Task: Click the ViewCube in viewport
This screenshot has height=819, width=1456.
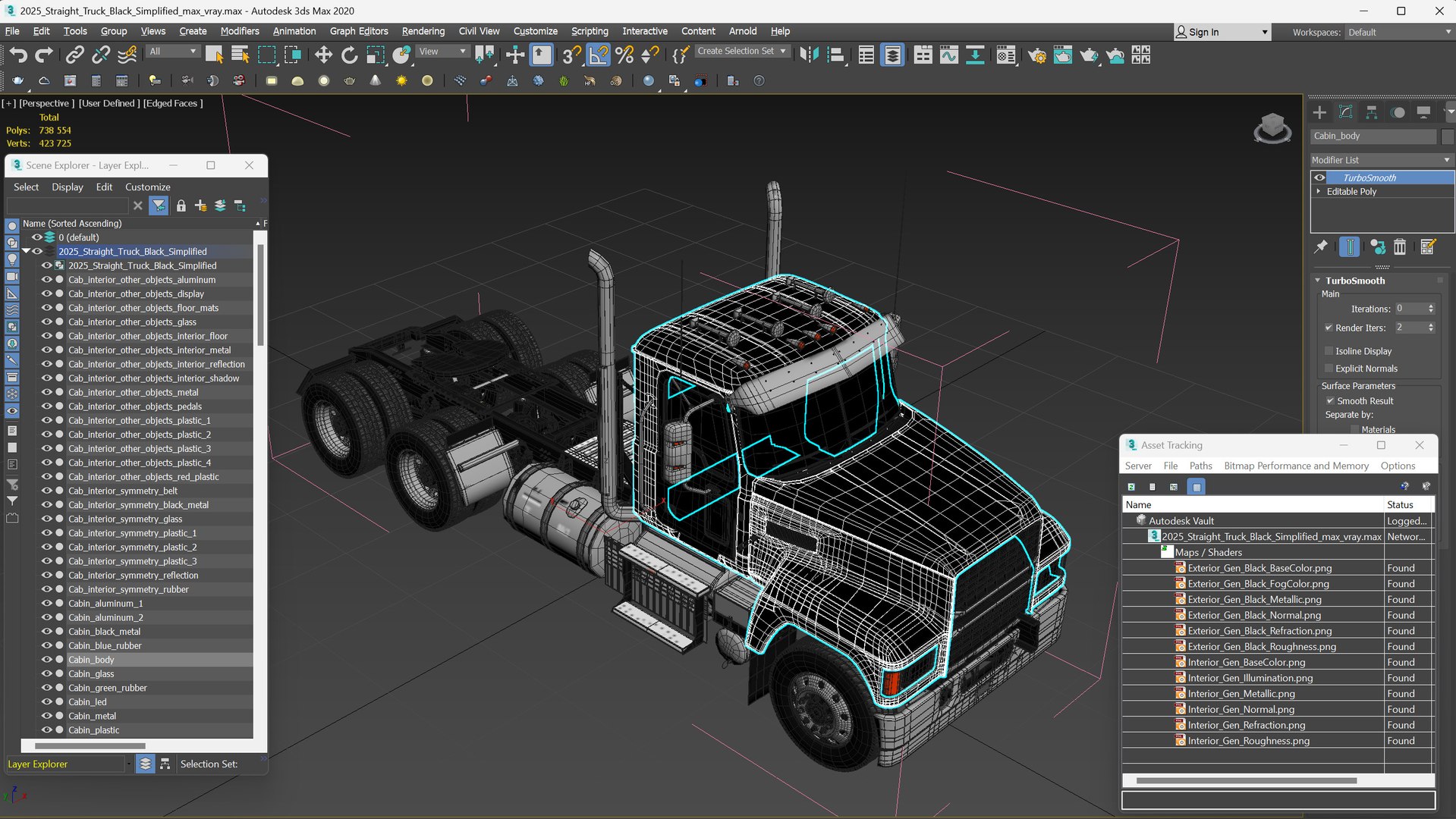Action: point(1272,128)
